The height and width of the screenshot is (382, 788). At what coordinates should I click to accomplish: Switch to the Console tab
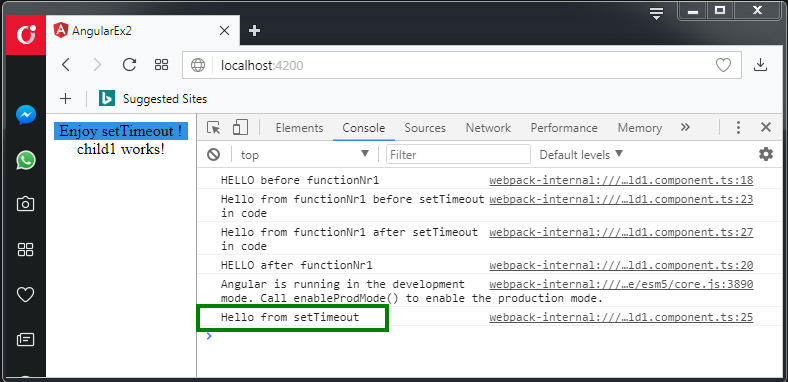tap(364, 128)
